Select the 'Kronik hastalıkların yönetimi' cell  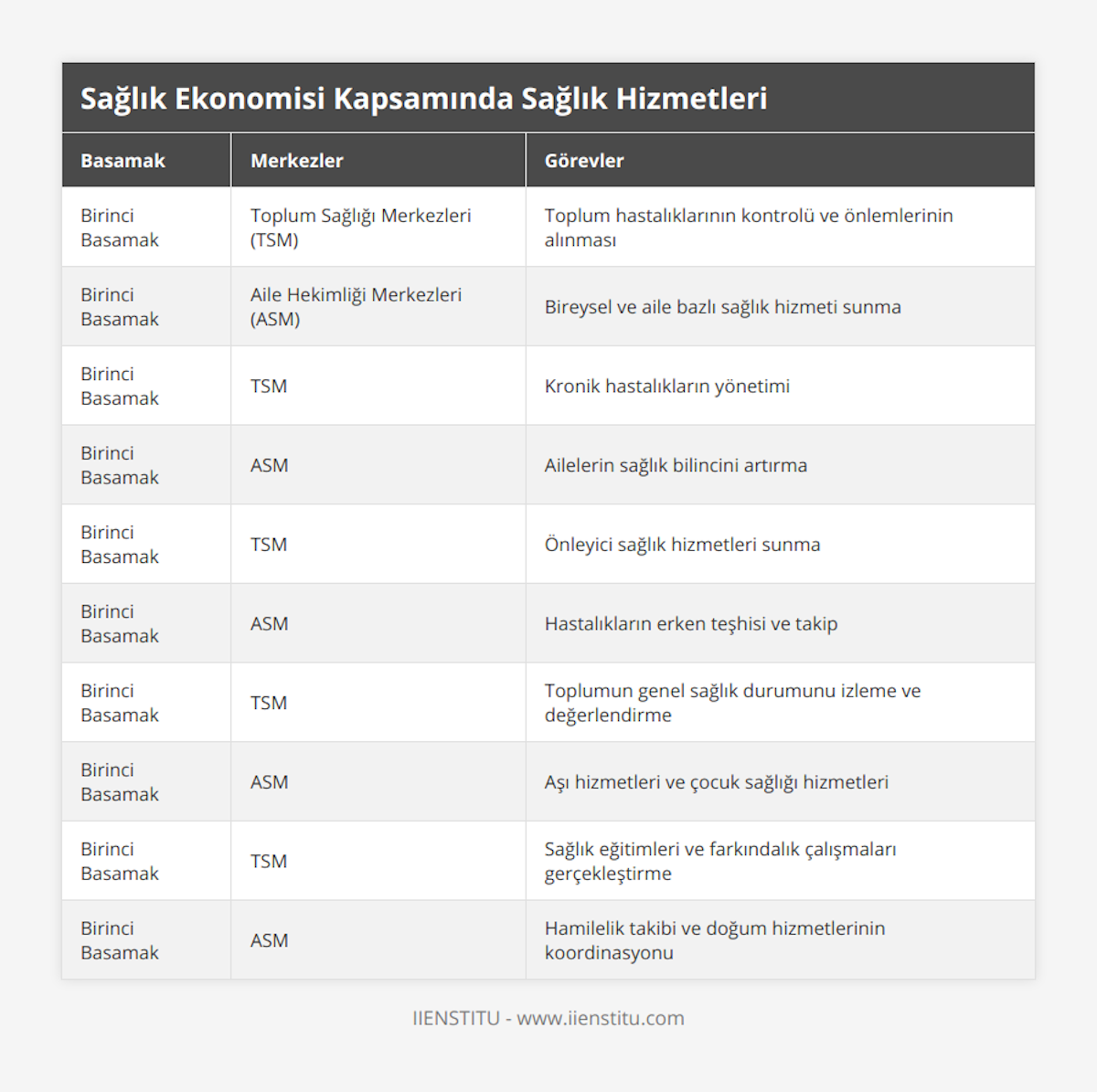666,386
